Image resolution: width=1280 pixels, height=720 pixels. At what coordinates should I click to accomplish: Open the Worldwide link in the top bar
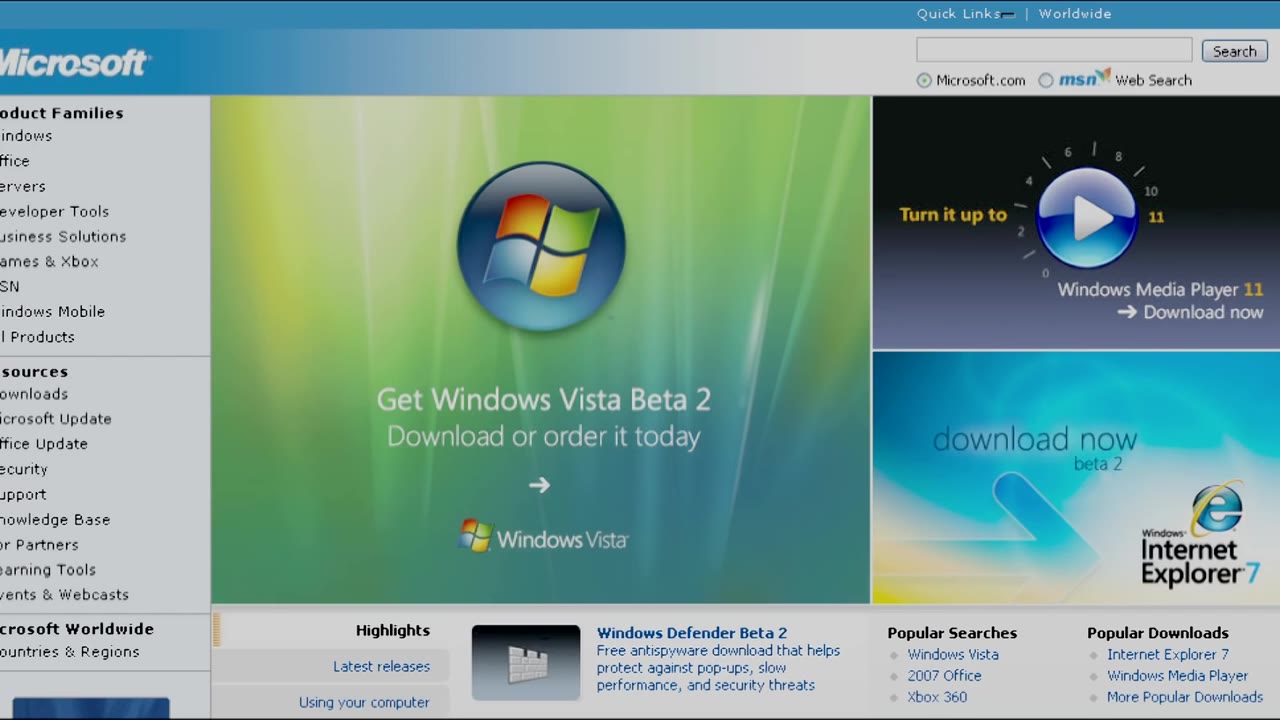(1075, 14)
